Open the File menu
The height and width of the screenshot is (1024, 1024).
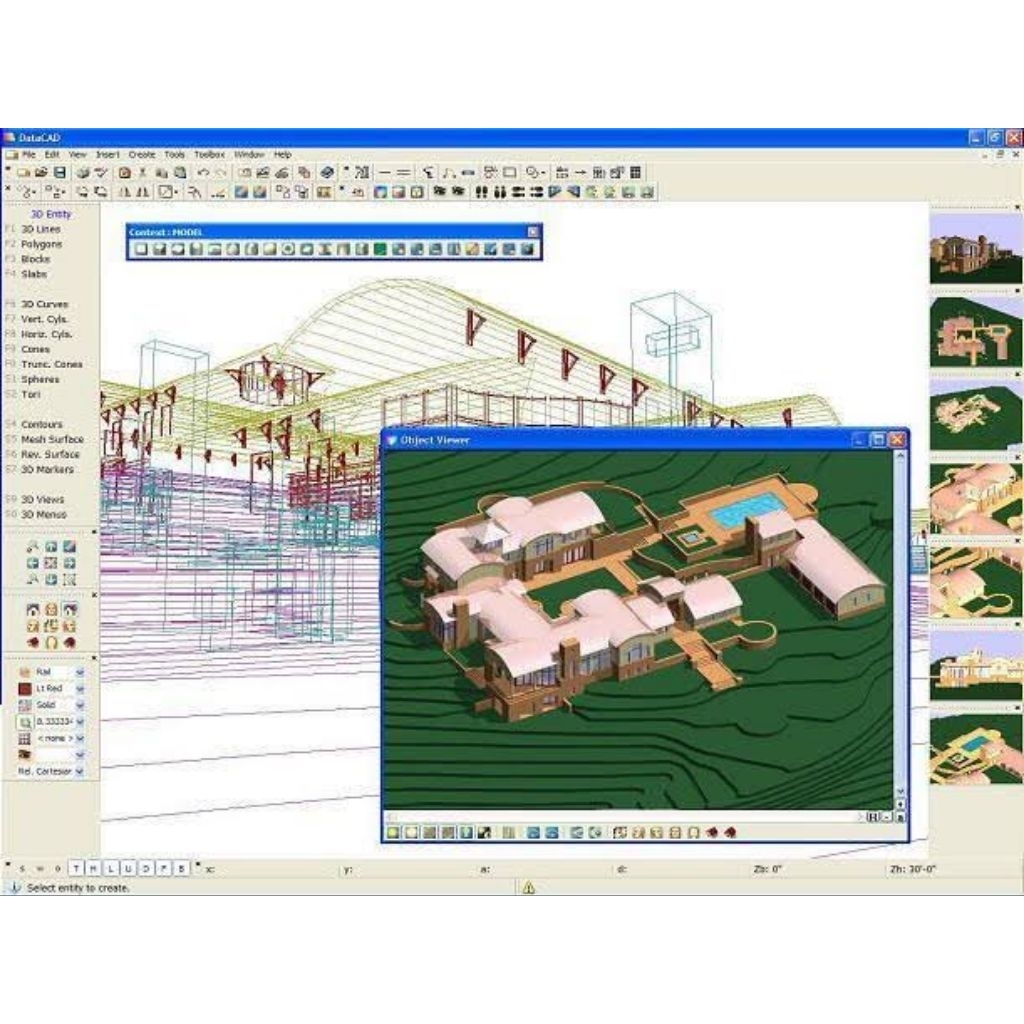29,155
